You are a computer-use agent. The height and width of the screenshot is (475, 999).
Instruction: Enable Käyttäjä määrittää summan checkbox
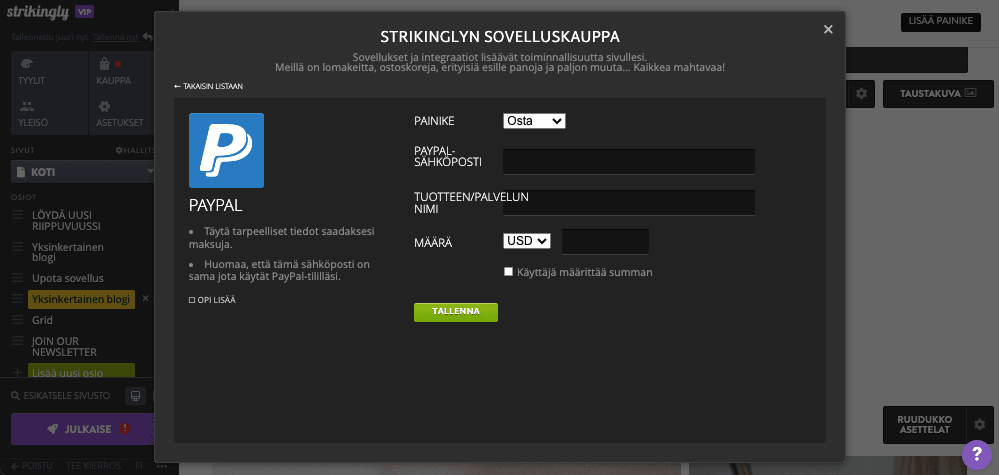508,272
